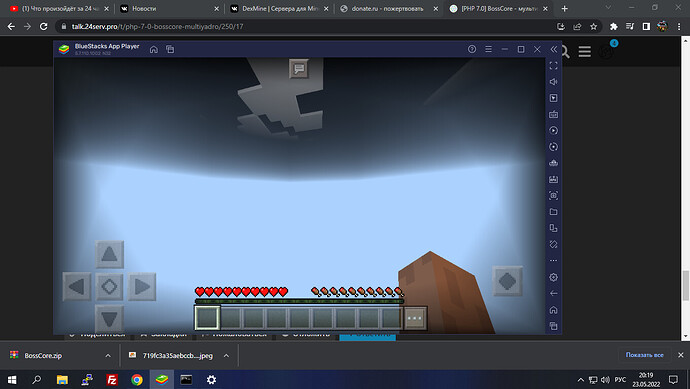Open Chrome extensions puzzle icon

(613, 26)
